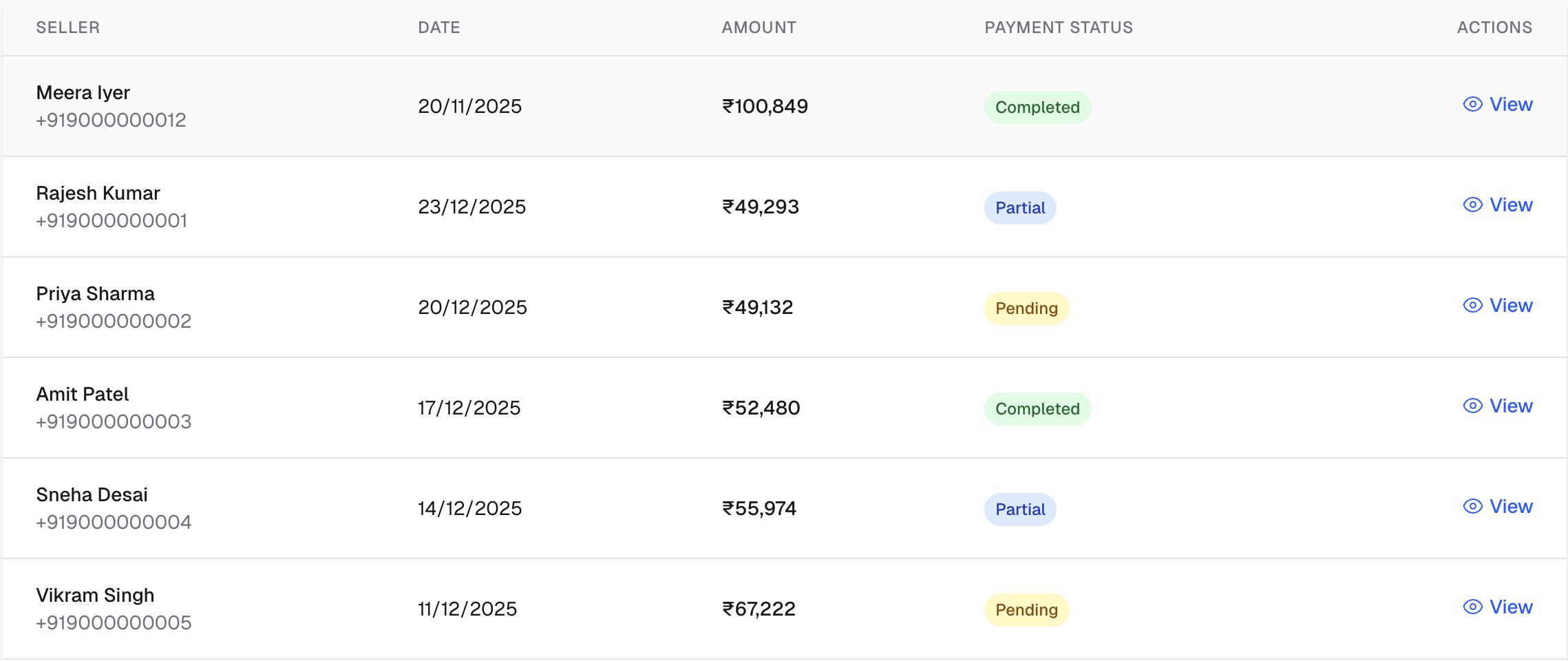This screenshot has width=1568, height=661.
Task: Open View link for Sneha Desai
Action: [1498, 506]
